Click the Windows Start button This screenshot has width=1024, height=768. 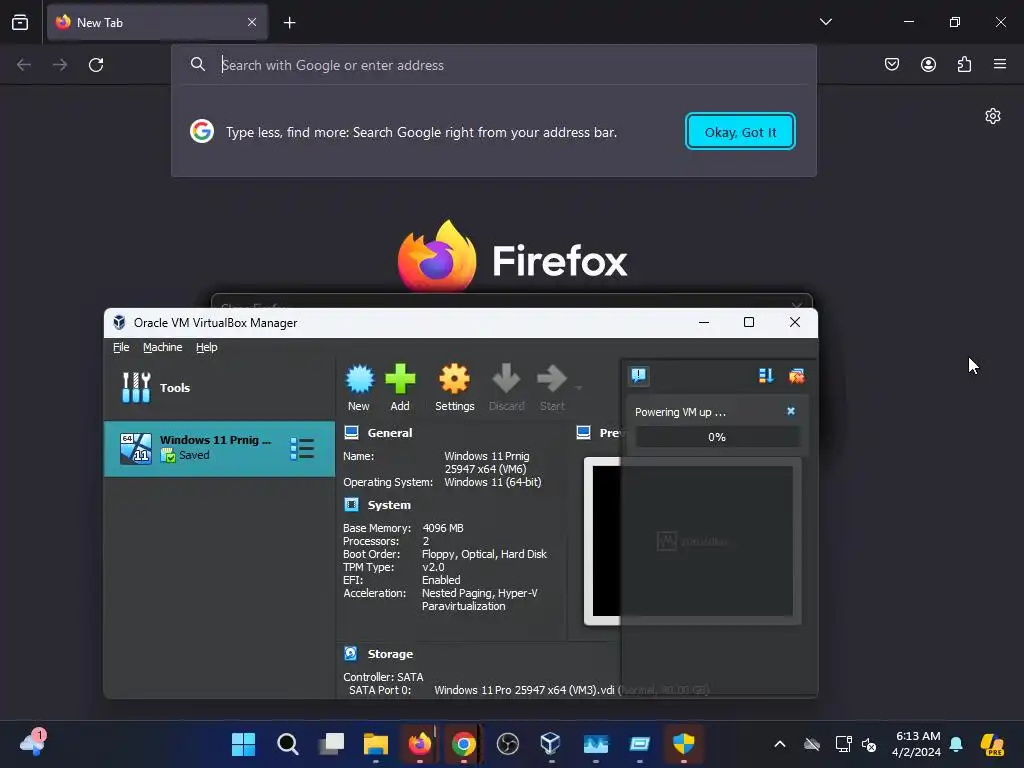click(x=244, y=744)
